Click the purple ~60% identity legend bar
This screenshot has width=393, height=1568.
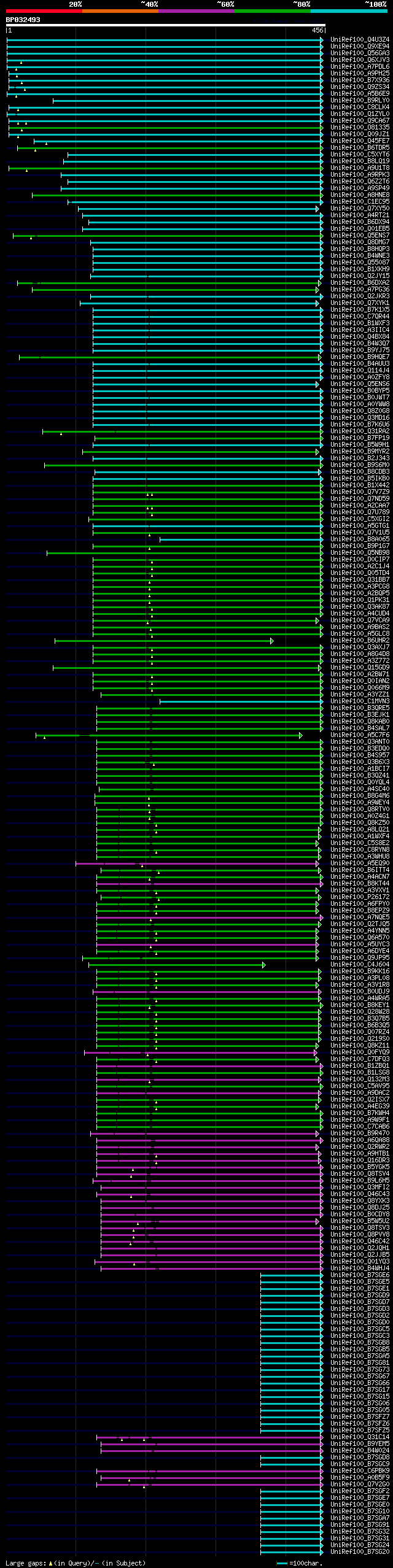(x=196, y=11)
